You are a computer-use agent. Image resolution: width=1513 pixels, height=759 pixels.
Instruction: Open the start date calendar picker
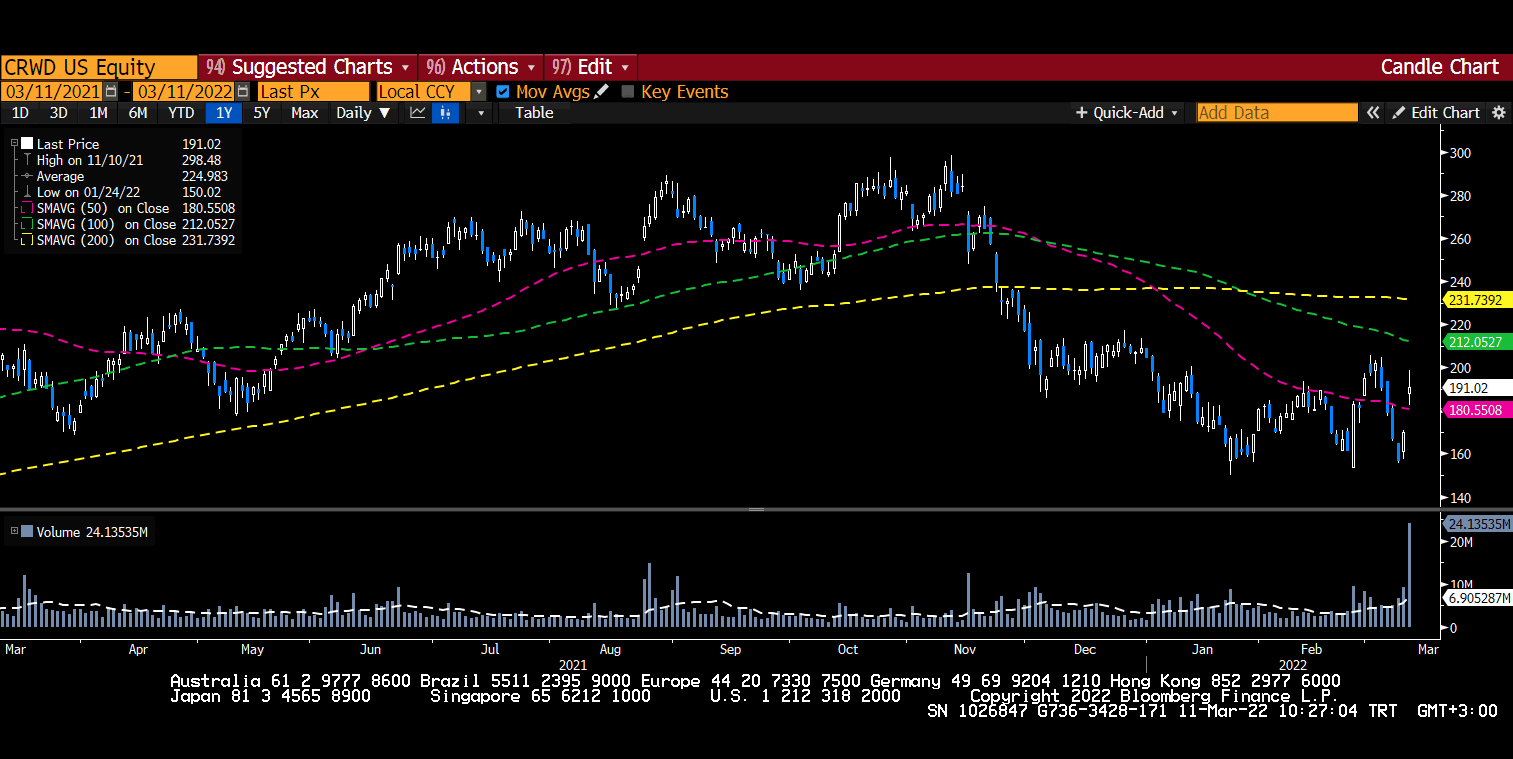(111, 91)
